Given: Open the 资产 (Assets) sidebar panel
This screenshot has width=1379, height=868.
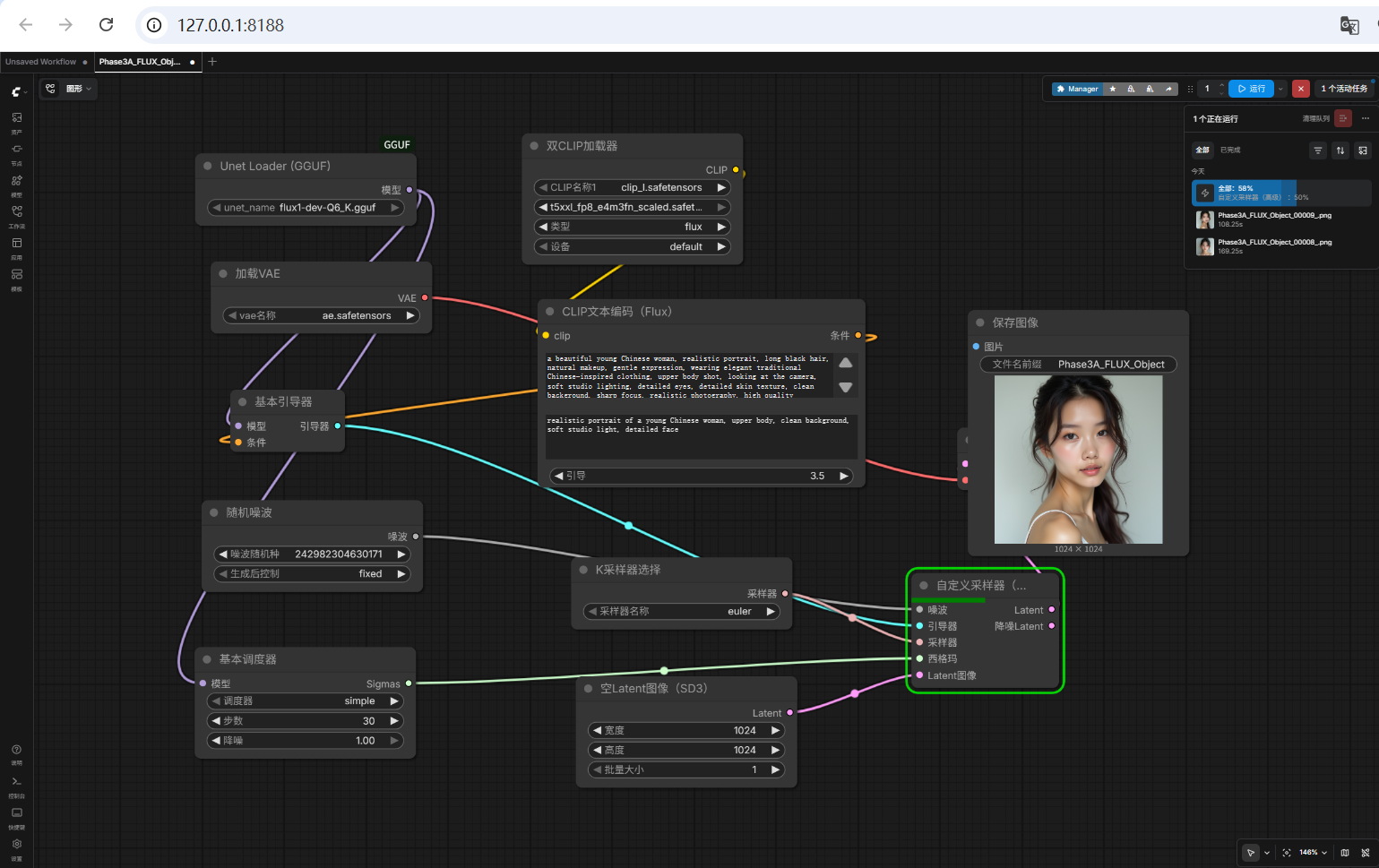Looking at the screenshot, I should point(16,123).
